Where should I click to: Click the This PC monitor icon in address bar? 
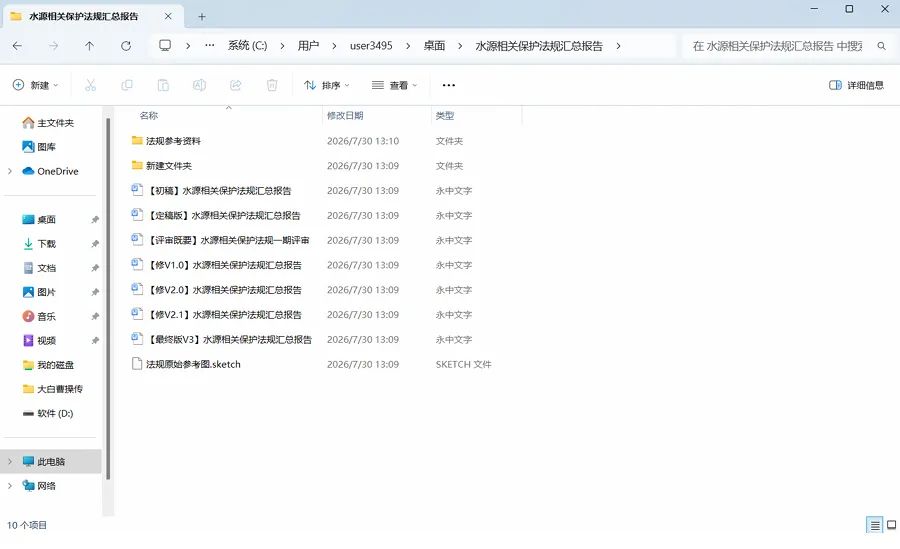coord(165,45)
